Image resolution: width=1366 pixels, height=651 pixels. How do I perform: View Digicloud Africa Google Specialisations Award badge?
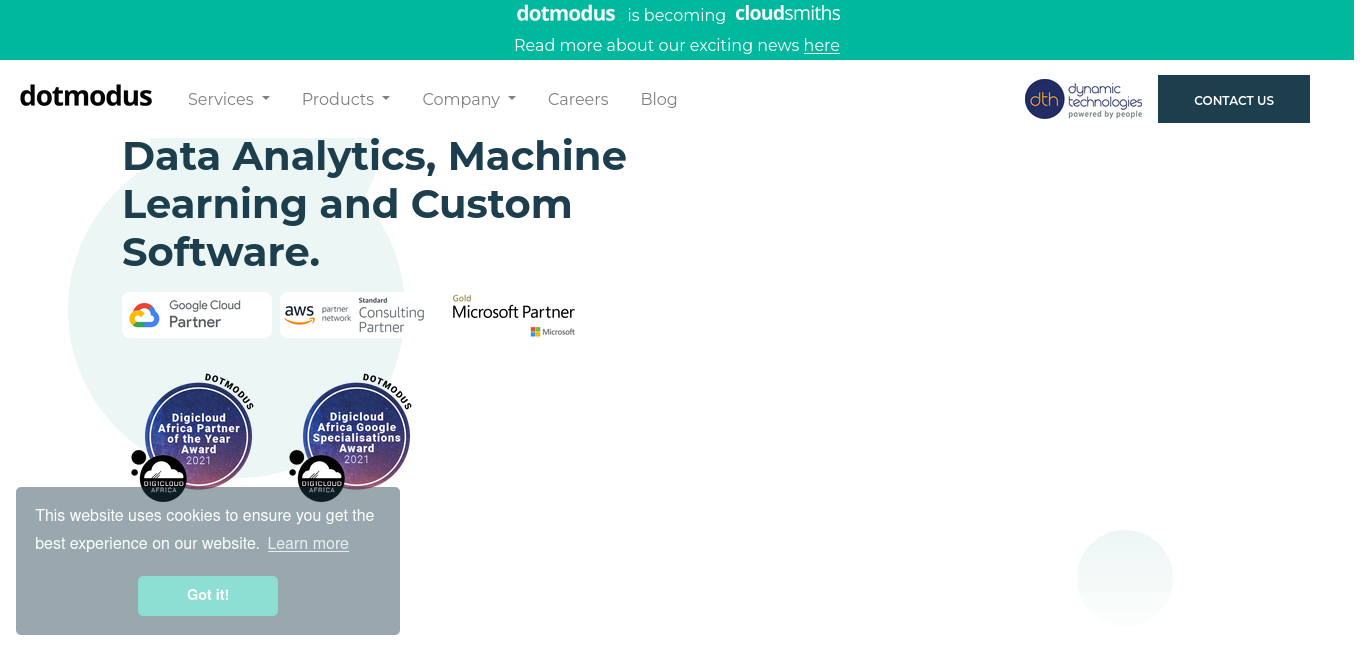[351, 437]
